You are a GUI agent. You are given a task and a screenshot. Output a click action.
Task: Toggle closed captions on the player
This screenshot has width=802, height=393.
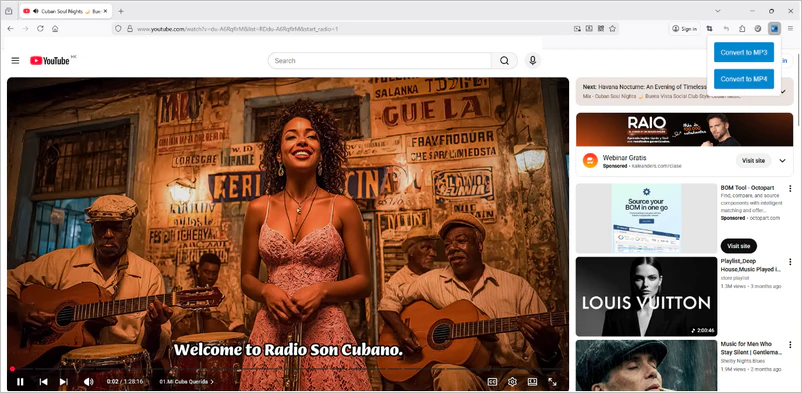click(x=492, y=381)
